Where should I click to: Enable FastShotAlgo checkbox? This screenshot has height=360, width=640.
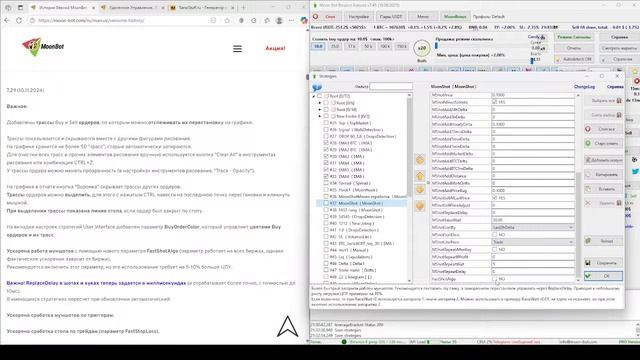pyautogui.click(x=495, y=279)
